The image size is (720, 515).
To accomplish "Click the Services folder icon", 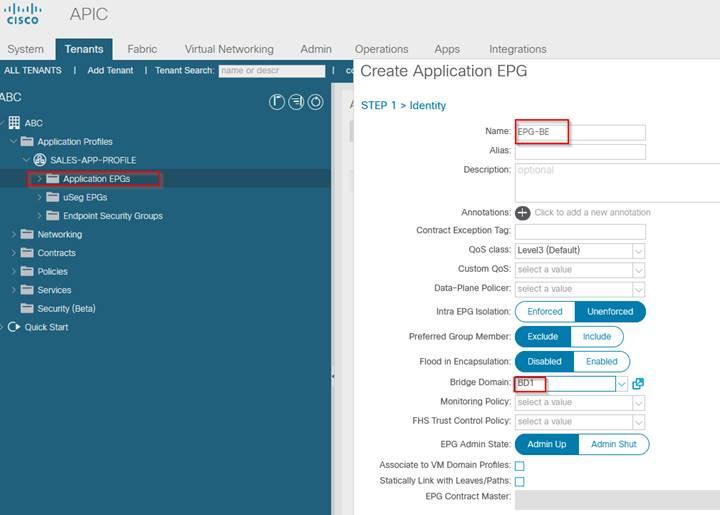I will click(x=27, y=290).
